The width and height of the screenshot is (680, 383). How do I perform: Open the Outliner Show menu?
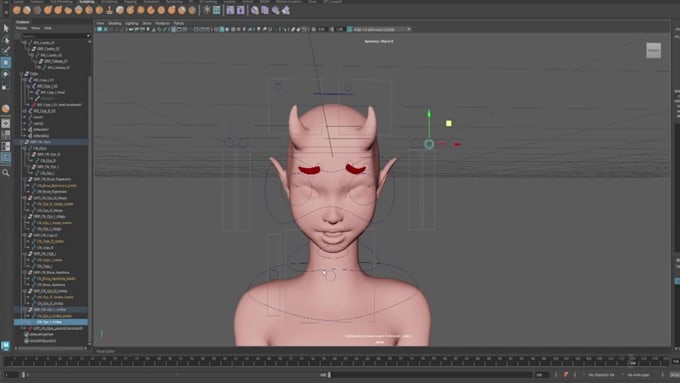pos(36,28)
